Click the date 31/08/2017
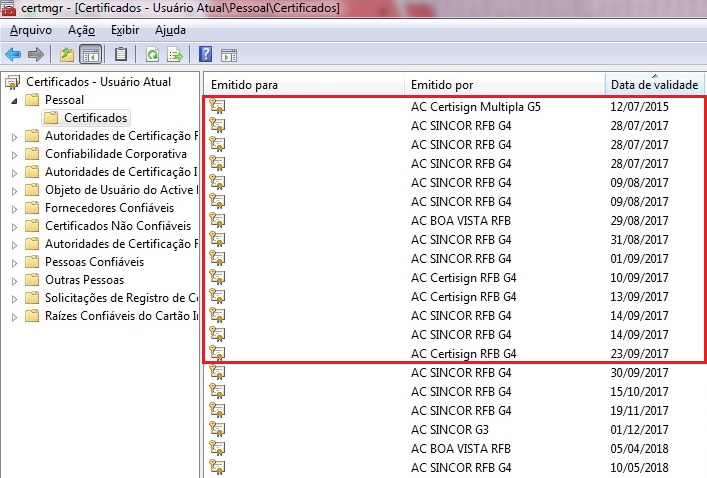This screenshot has width=707, height=478. click(x=639, y=239)
